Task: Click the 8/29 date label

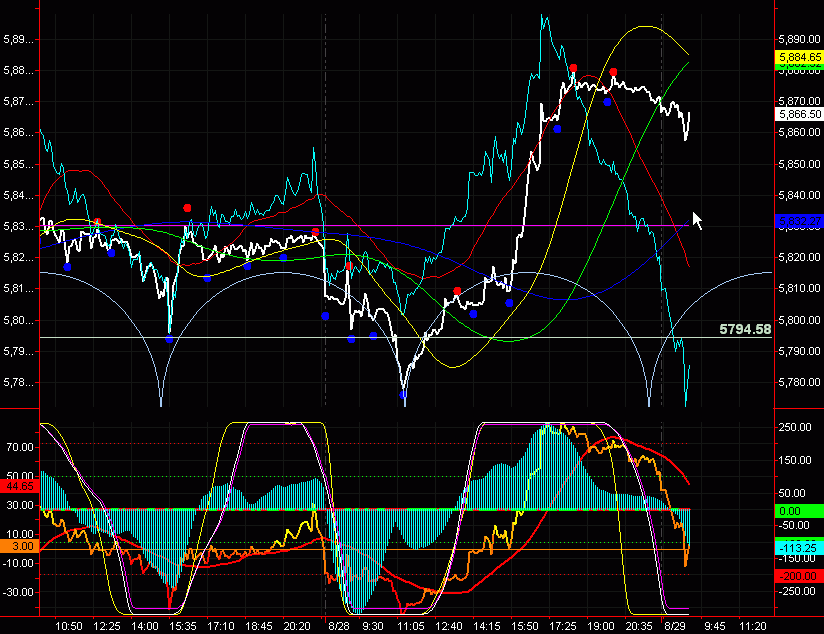Action: tap(675, 626)
